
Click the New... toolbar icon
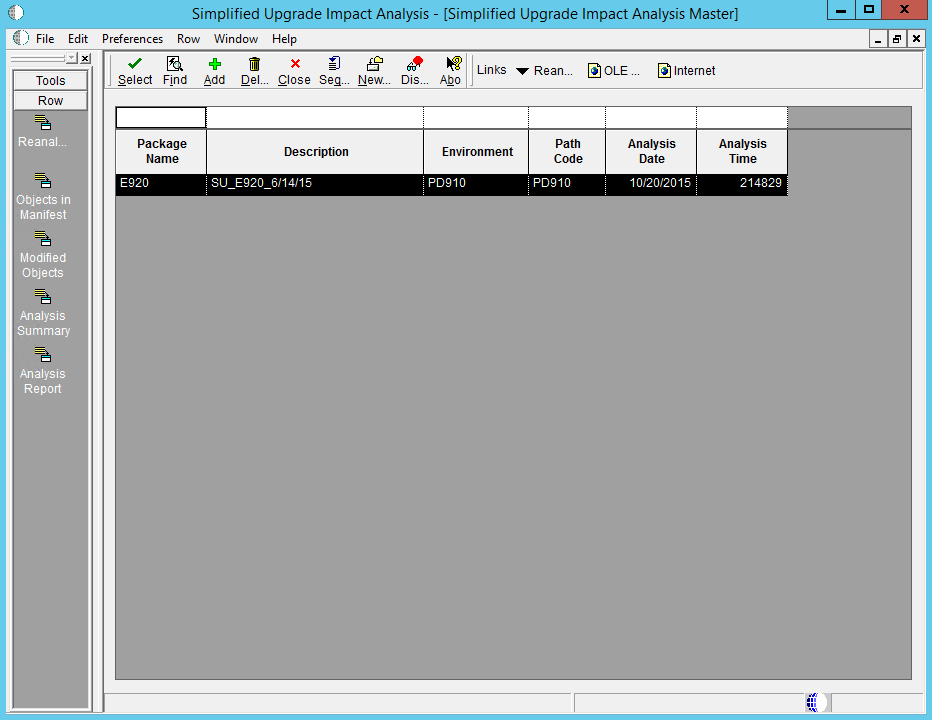click(374, 64)
